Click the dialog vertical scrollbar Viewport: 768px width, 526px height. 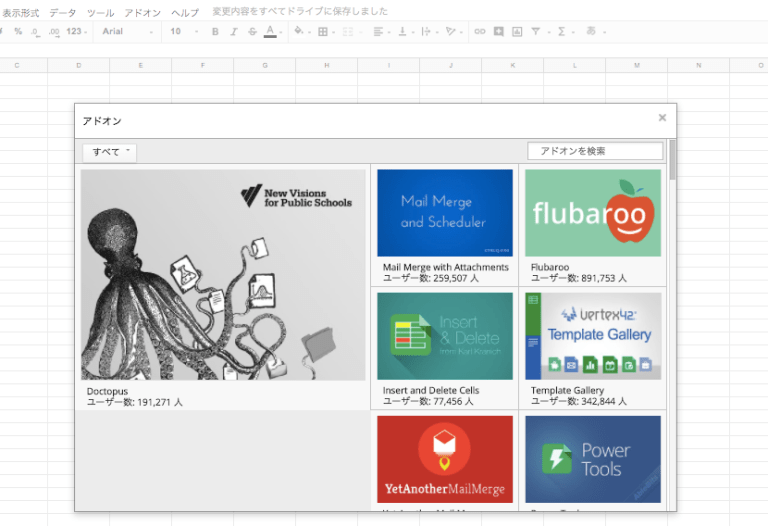[x=672, y=160]
